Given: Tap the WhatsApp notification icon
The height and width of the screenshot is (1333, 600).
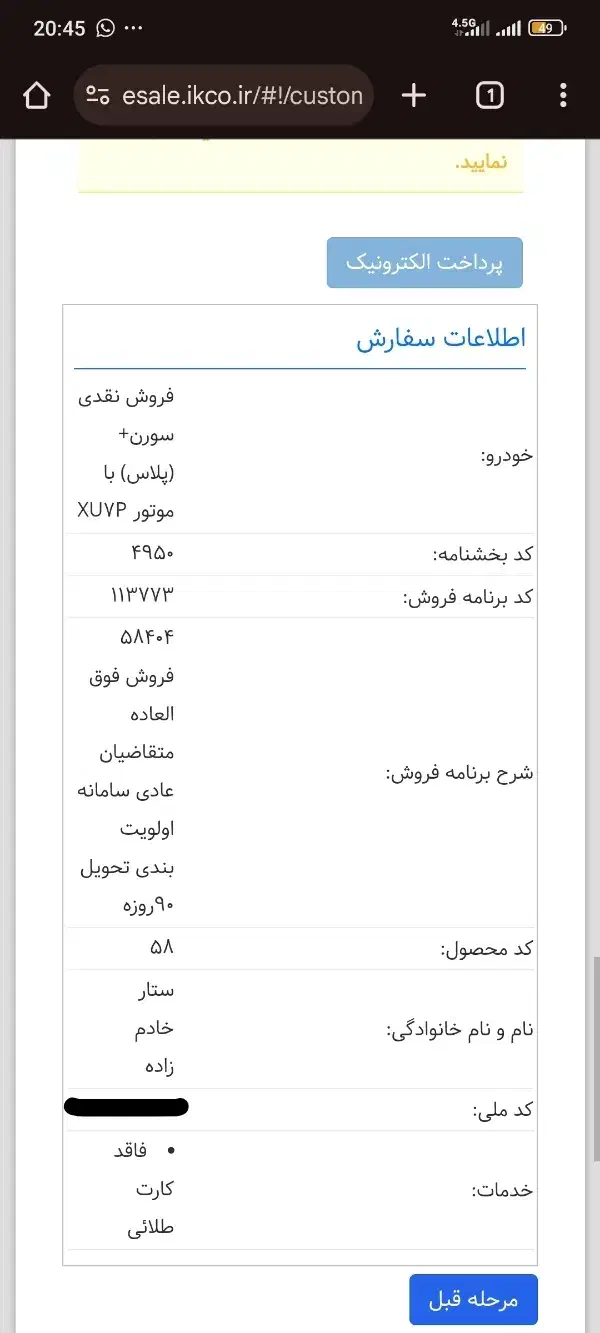Looking at the screenshot, I should point(105,28).
